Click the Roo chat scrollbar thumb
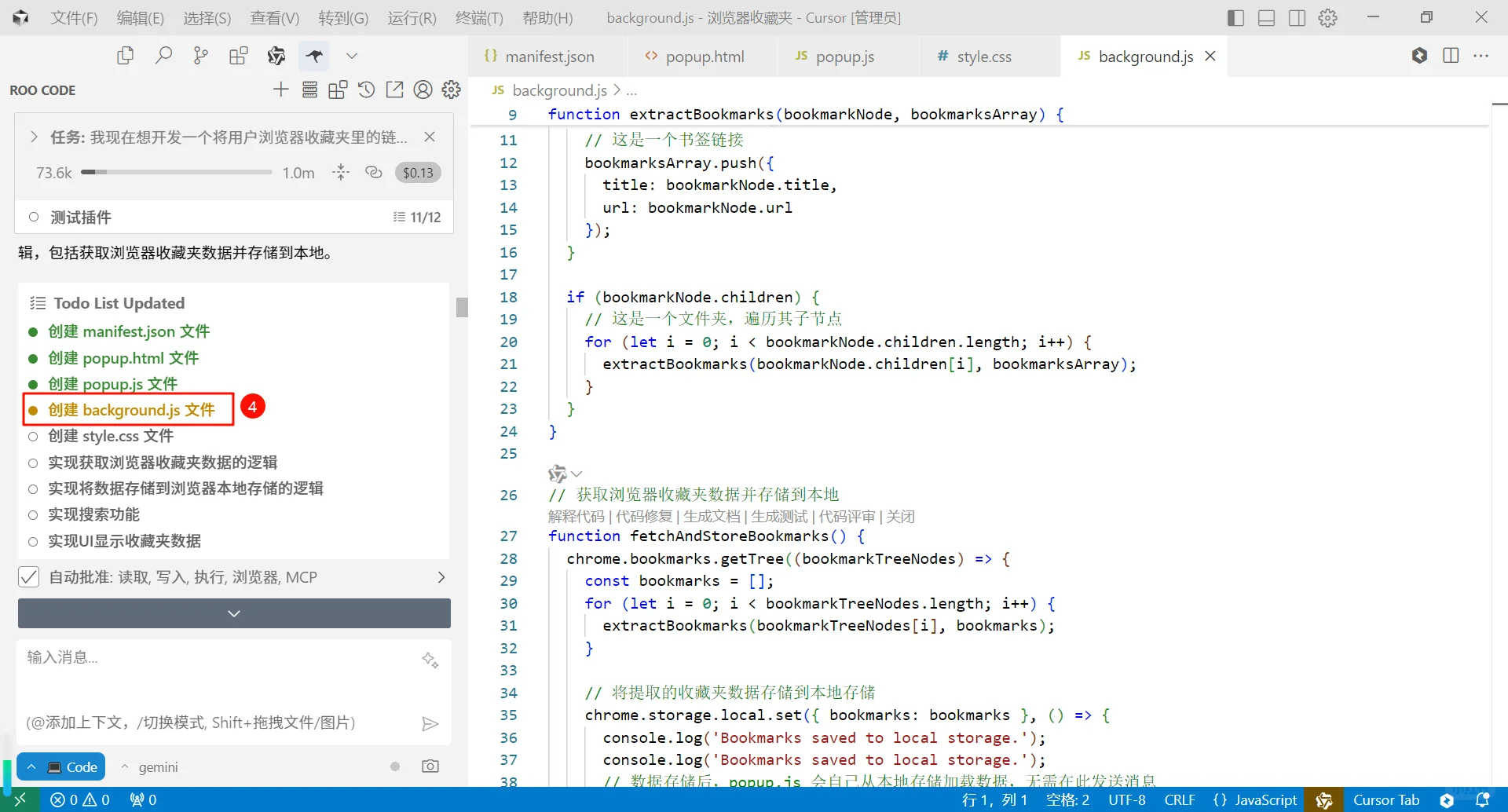 [462, 306]
